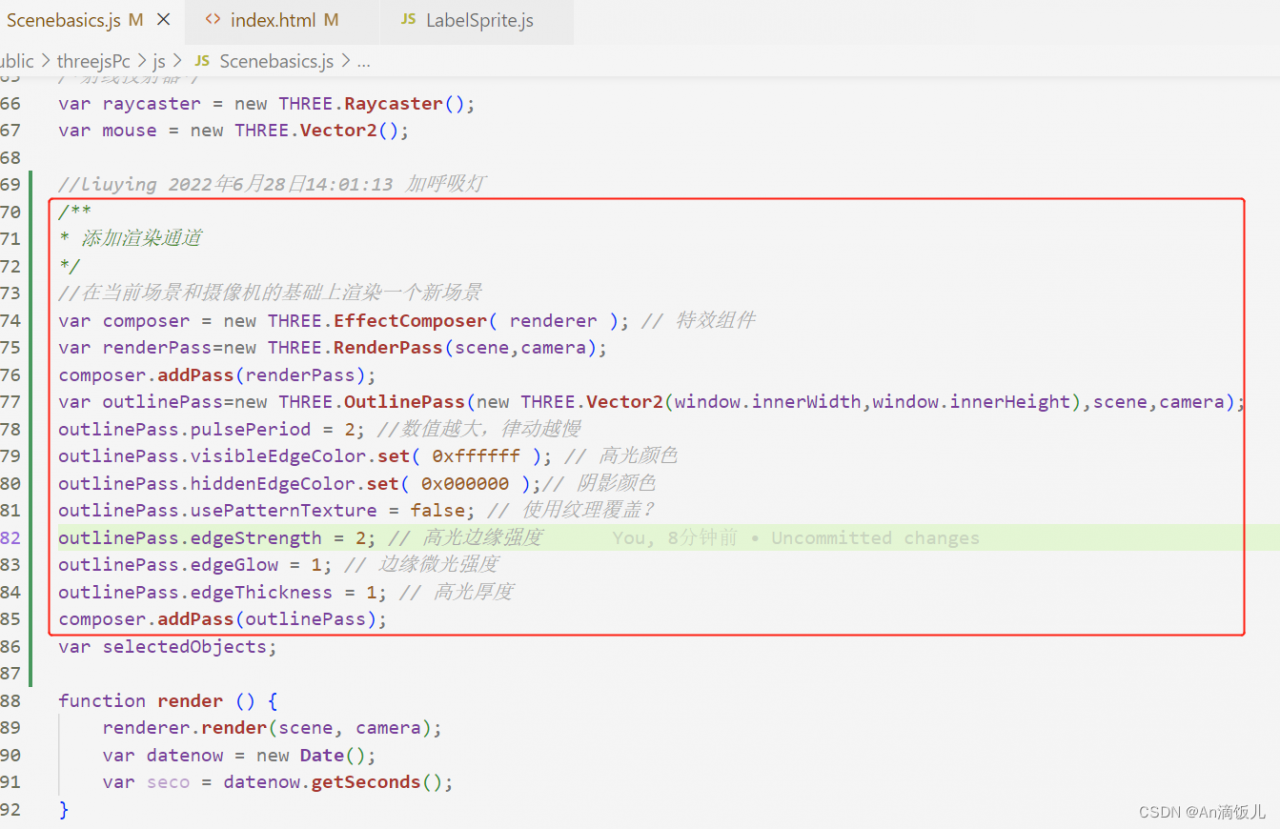Select line number 69 in the gutter

(x=10, y=184)
